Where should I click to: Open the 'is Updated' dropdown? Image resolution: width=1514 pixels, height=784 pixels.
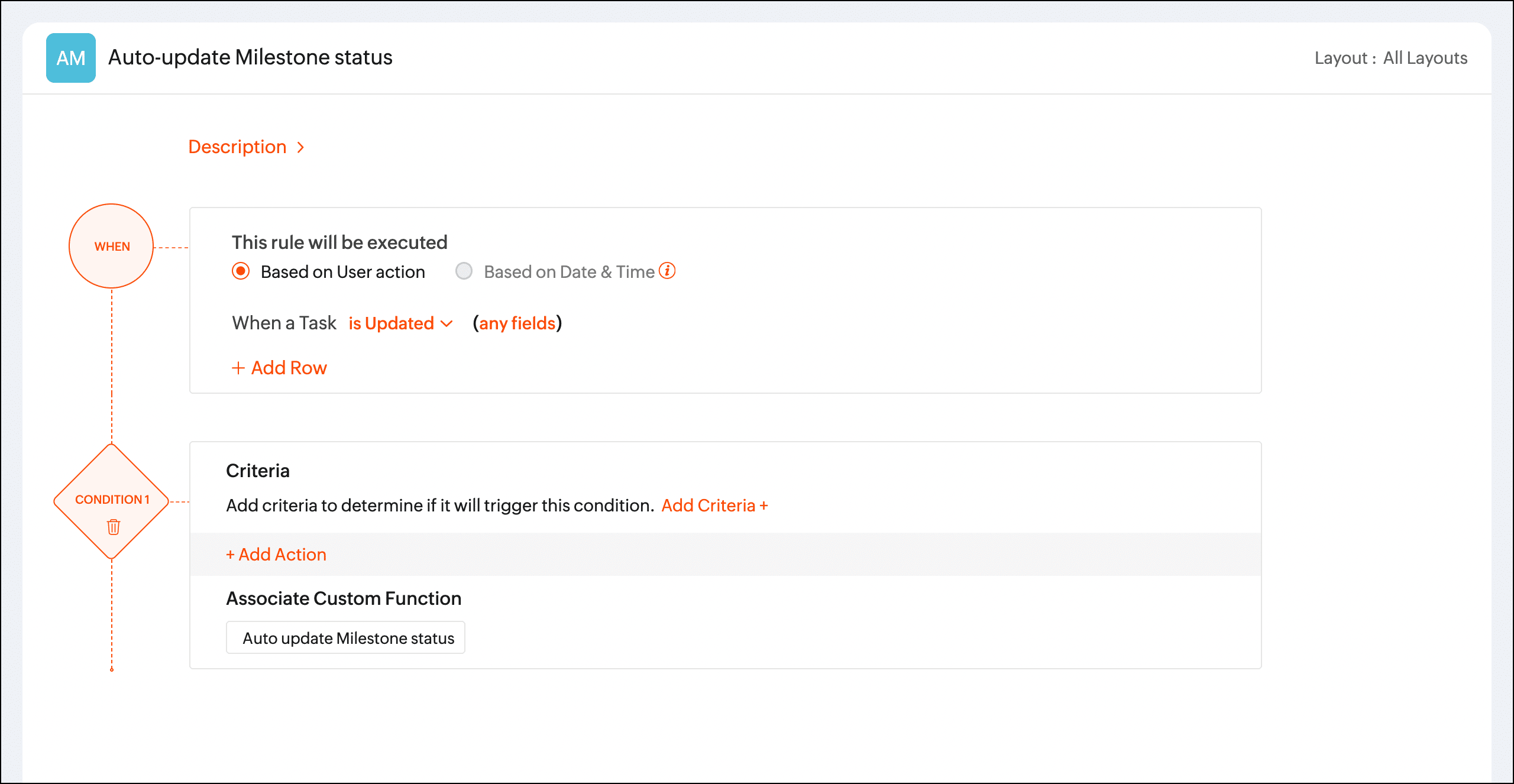coord(392,323)
